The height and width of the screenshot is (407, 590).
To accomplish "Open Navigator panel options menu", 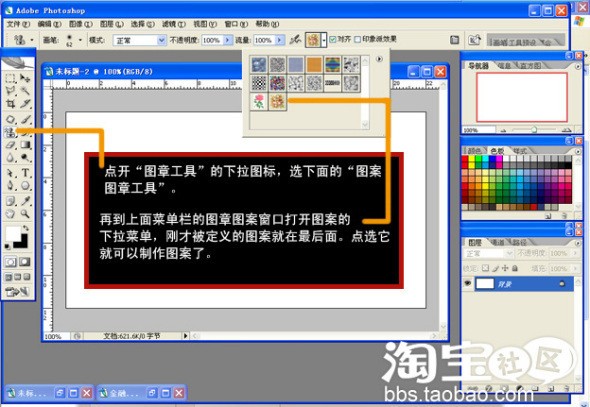I will point(578,67).
